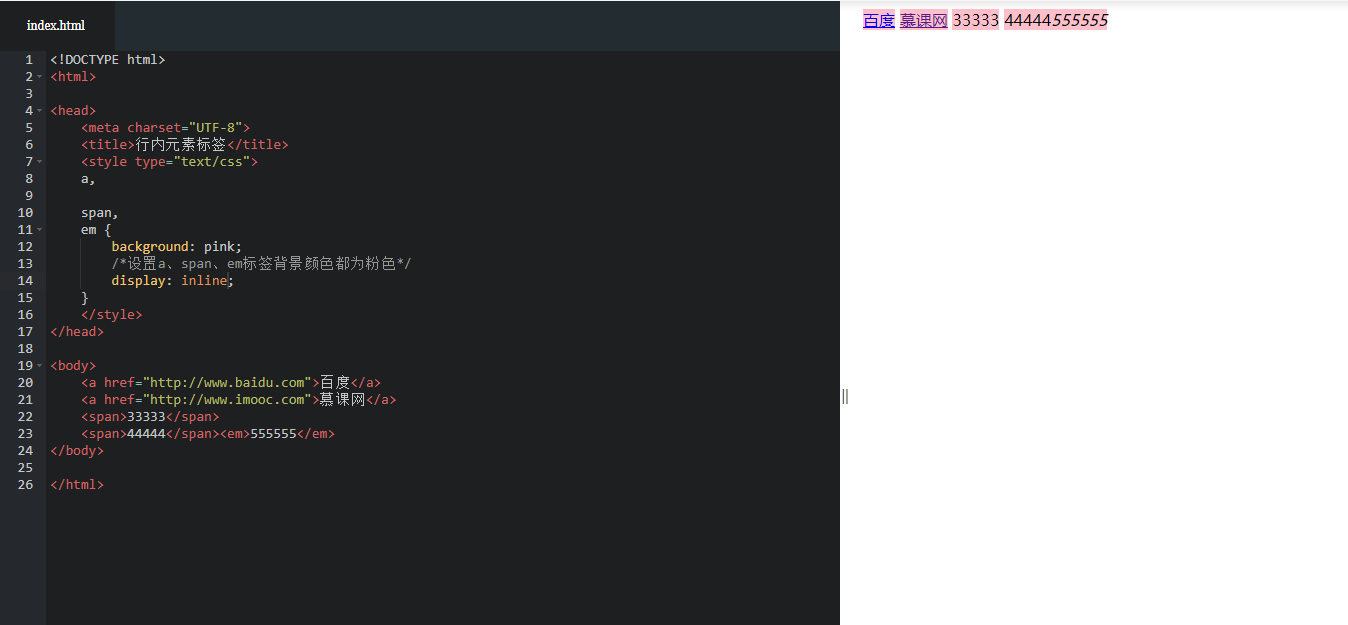The width and height of the screenshot is (1348, 625).
Task: Click the title 行内元素标签 line
Action: tap(184, 145)
